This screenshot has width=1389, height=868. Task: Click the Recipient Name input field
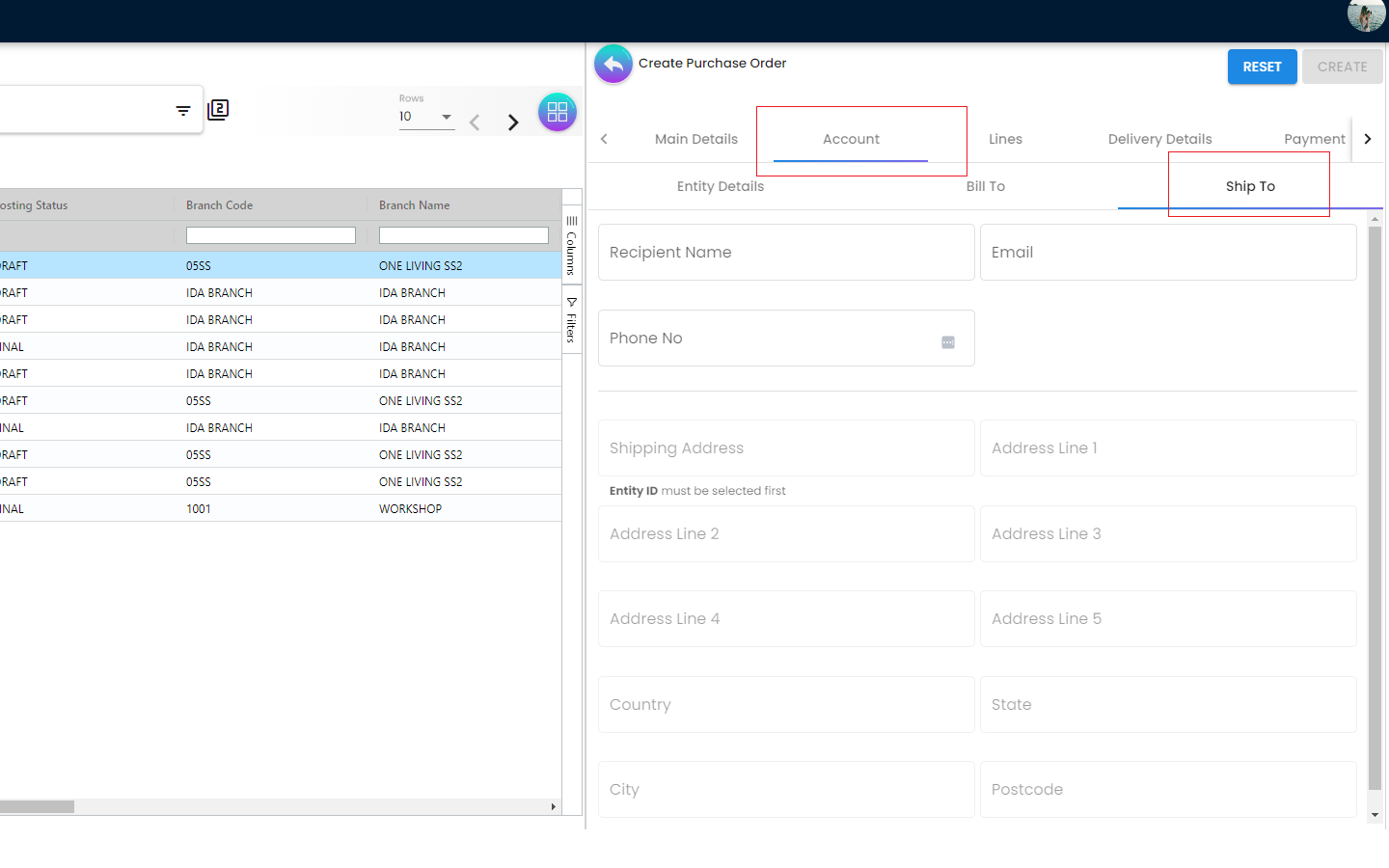785,253
